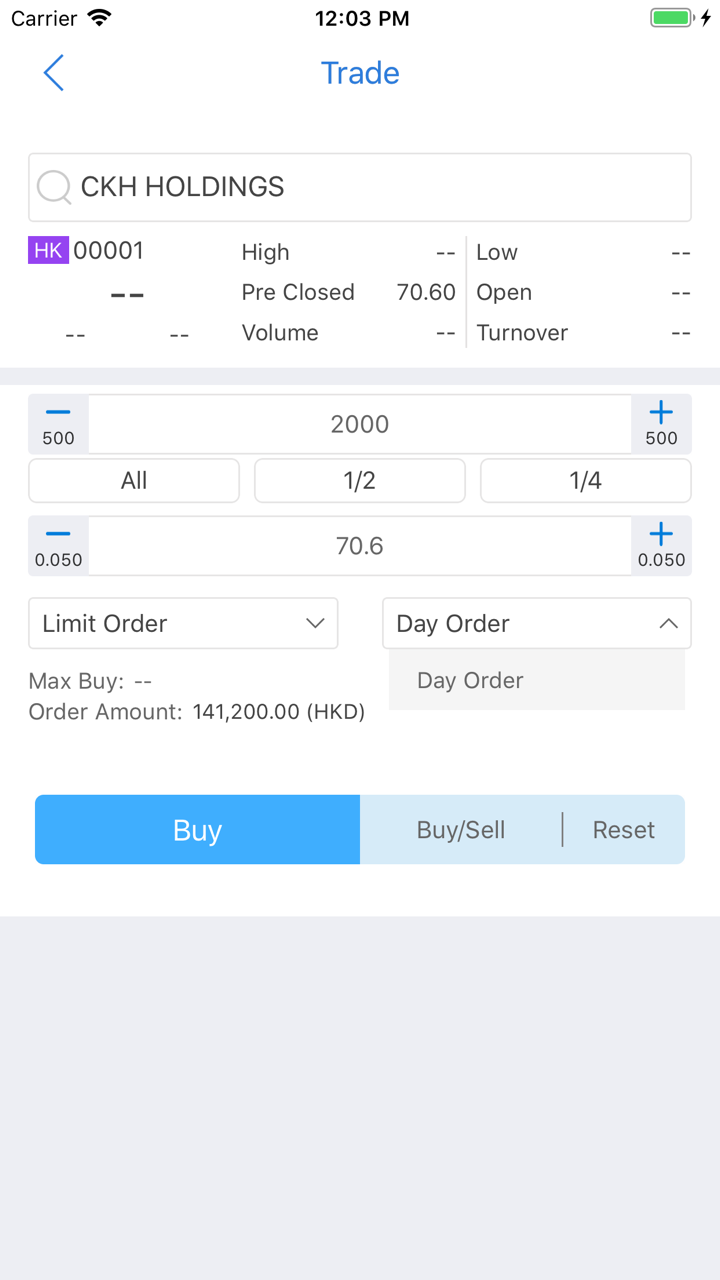Image resolution: width=720 pixels, height=1280 pixels.
Task: Focus the quantity field showing 2000
Action: 360,424
